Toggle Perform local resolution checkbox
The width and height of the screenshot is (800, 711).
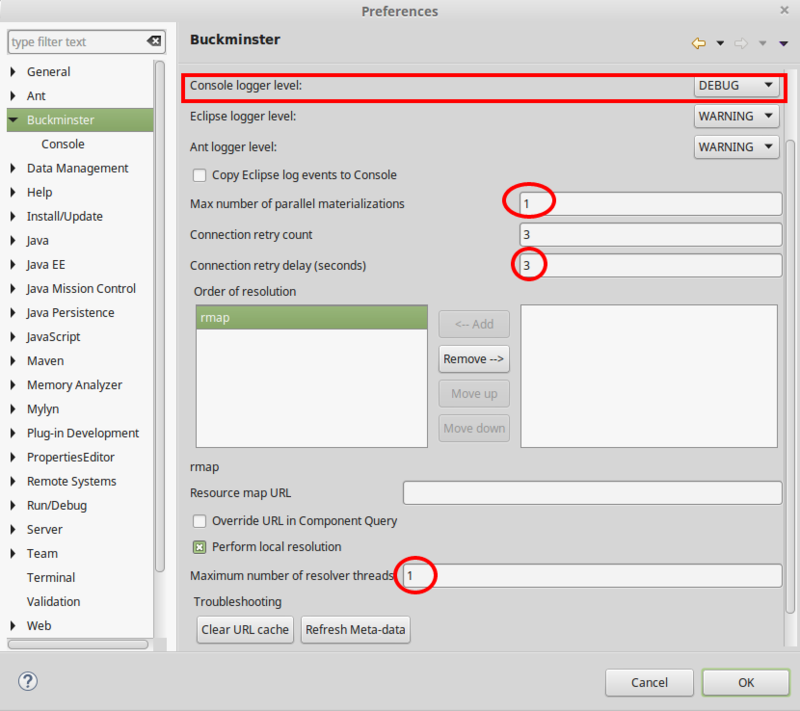tap(200, 547)
